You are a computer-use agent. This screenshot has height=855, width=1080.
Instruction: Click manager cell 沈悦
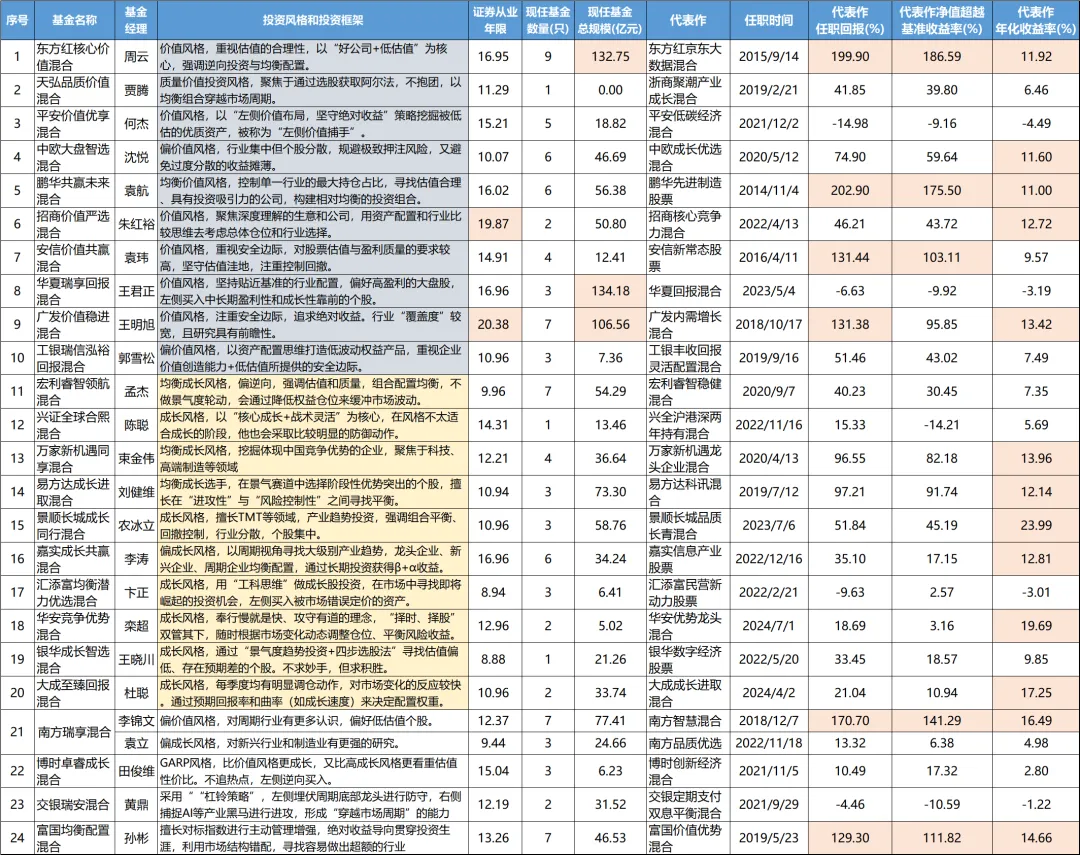pos(136,157)
